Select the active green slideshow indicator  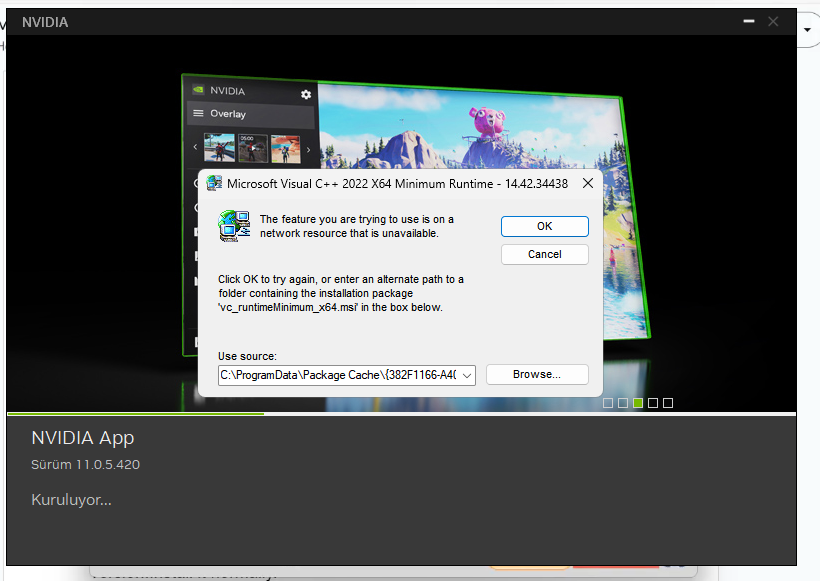click(637, 403)
